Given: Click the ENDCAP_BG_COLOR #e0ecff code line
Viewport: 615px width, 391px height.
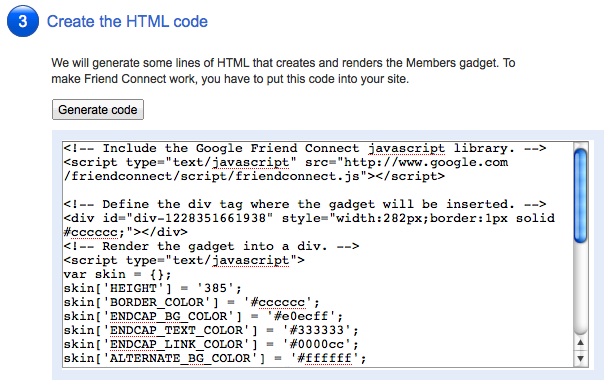Looking at the screenshot, I should (204, 316).
